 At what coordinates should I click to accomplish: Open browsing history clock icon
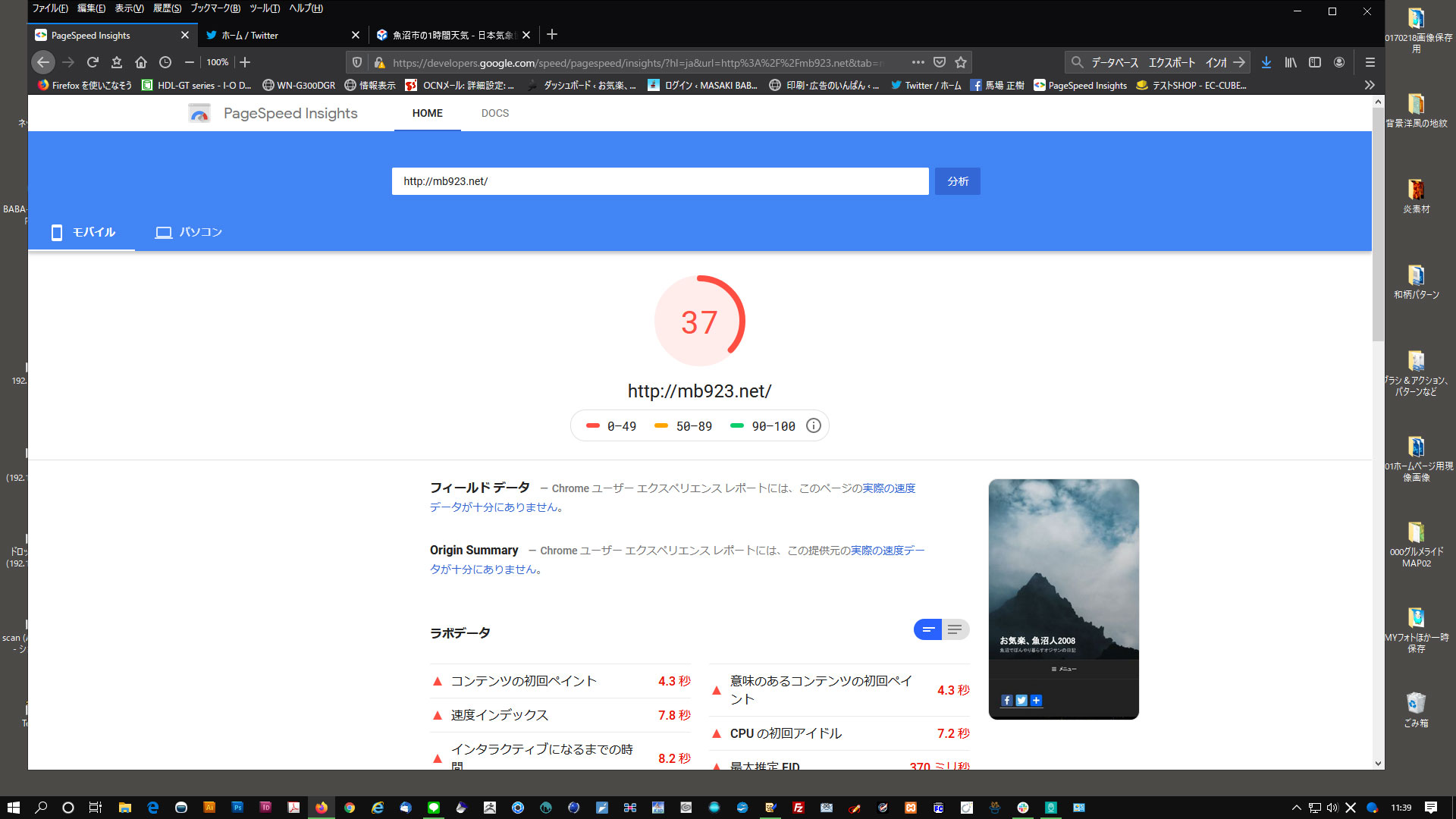pyautogui.click(x=165, y=62)
